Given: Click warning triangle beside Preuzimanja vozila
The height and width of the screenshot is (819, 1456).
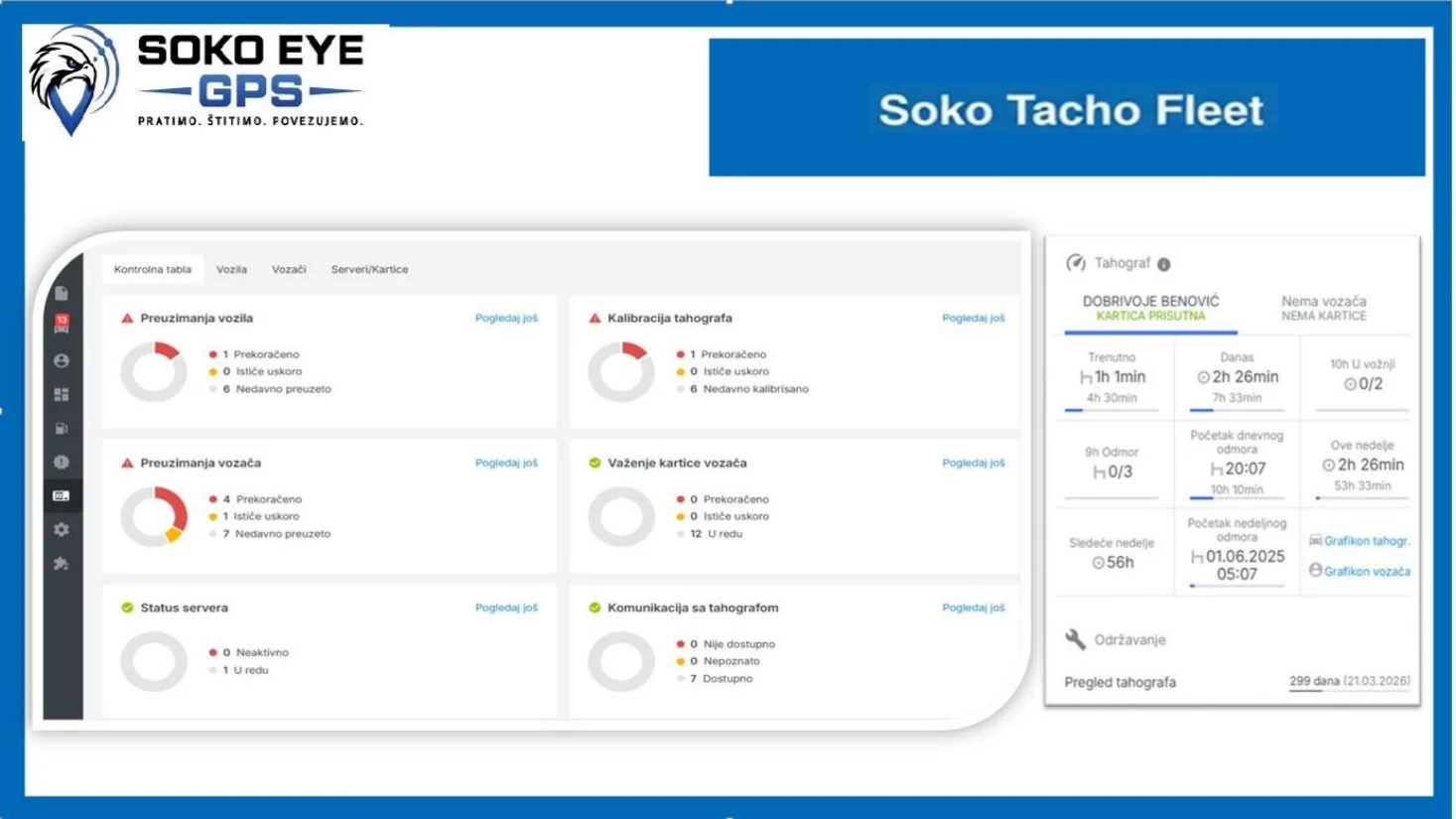Looking at the screenshot, I should coord(127,319).
